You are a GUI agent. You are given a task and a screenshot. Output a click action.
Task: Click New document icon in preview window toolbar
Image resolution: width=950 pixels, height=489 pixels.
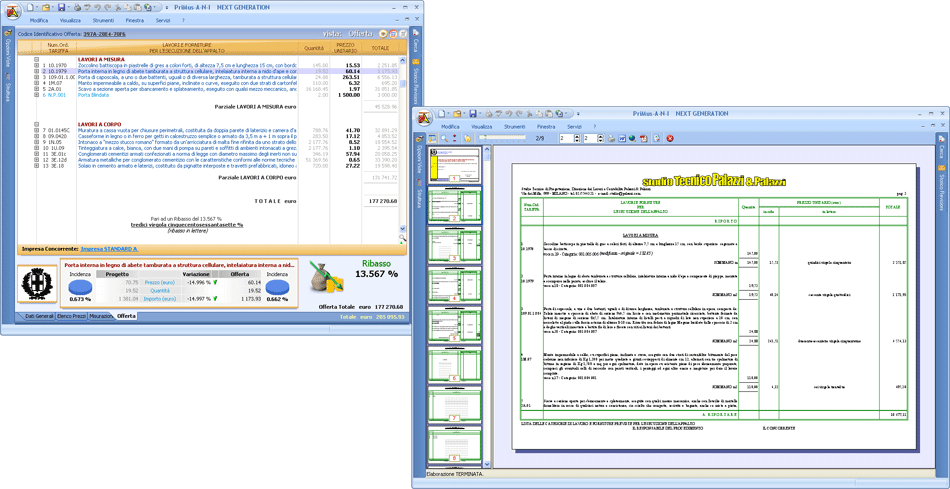444,113
